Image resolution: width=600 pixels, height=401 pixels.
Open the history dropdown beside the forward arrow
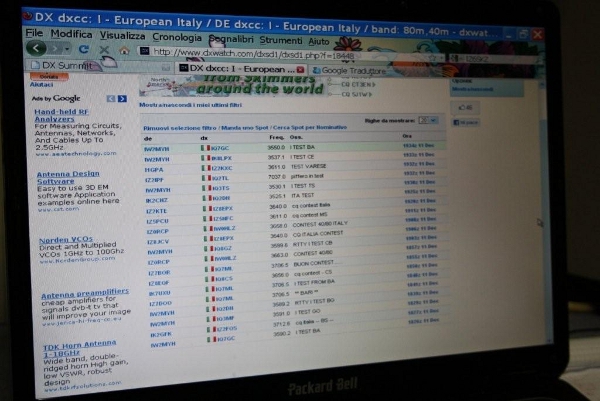tap(67, 49)
